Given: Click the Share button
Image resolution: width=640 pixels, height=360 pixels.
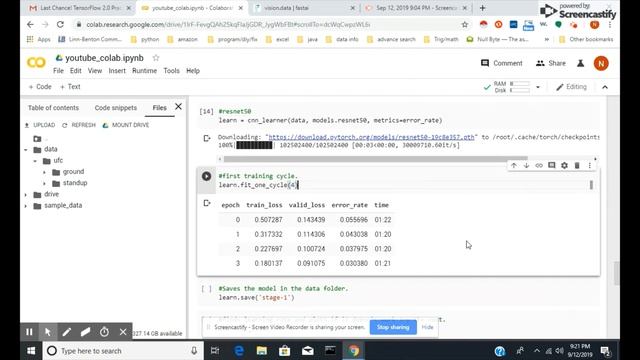Looking at the screenshot, I should [551, 63].
